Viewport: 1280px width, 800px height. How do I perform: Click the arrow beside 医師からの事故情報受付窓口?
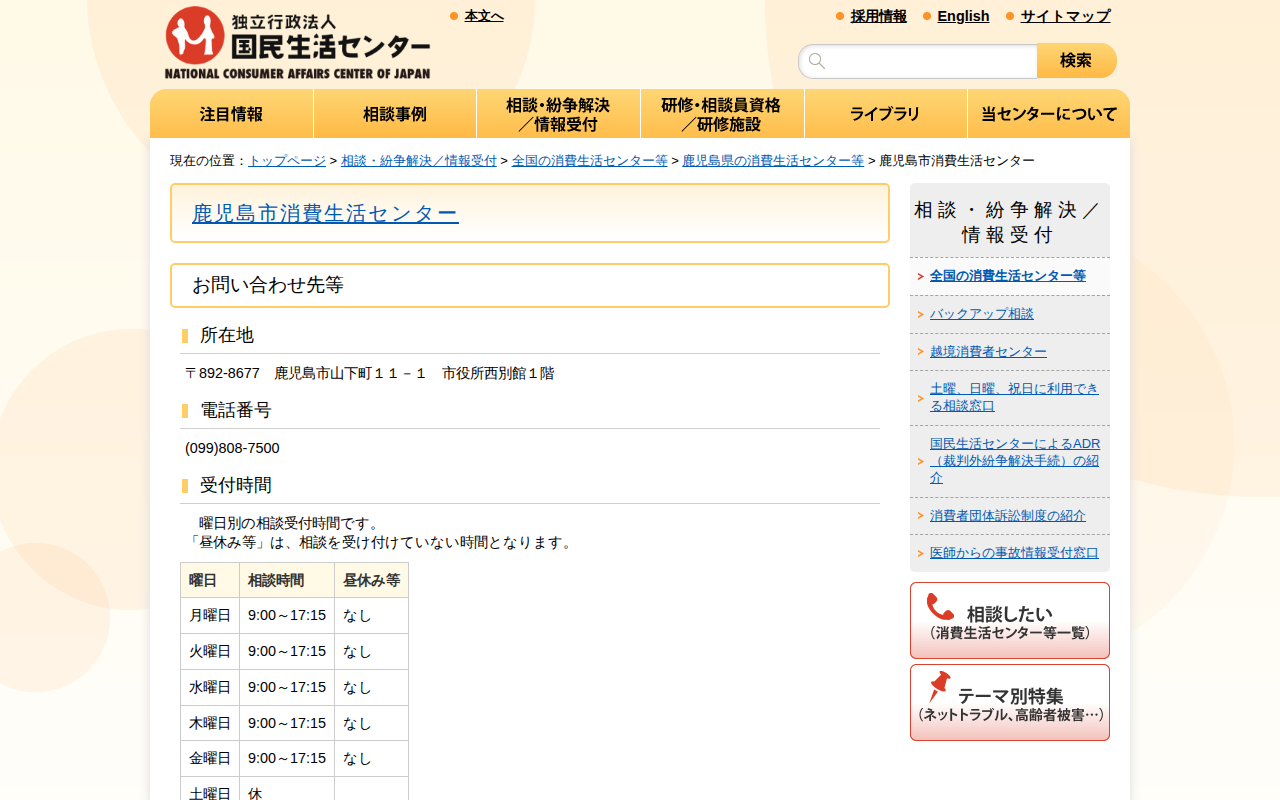pyautogui.click(x=920, y=552)
